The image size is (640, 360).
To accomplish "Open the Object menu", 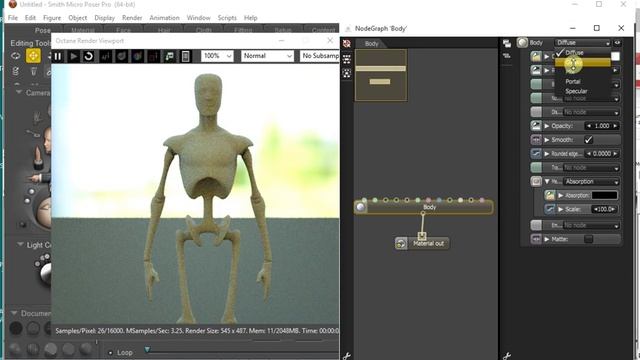I will click(x=78, y=18).
